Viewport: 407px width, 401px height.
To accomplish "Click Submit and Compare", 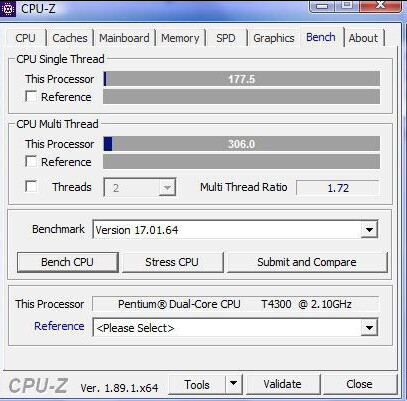I will (307, 262).
